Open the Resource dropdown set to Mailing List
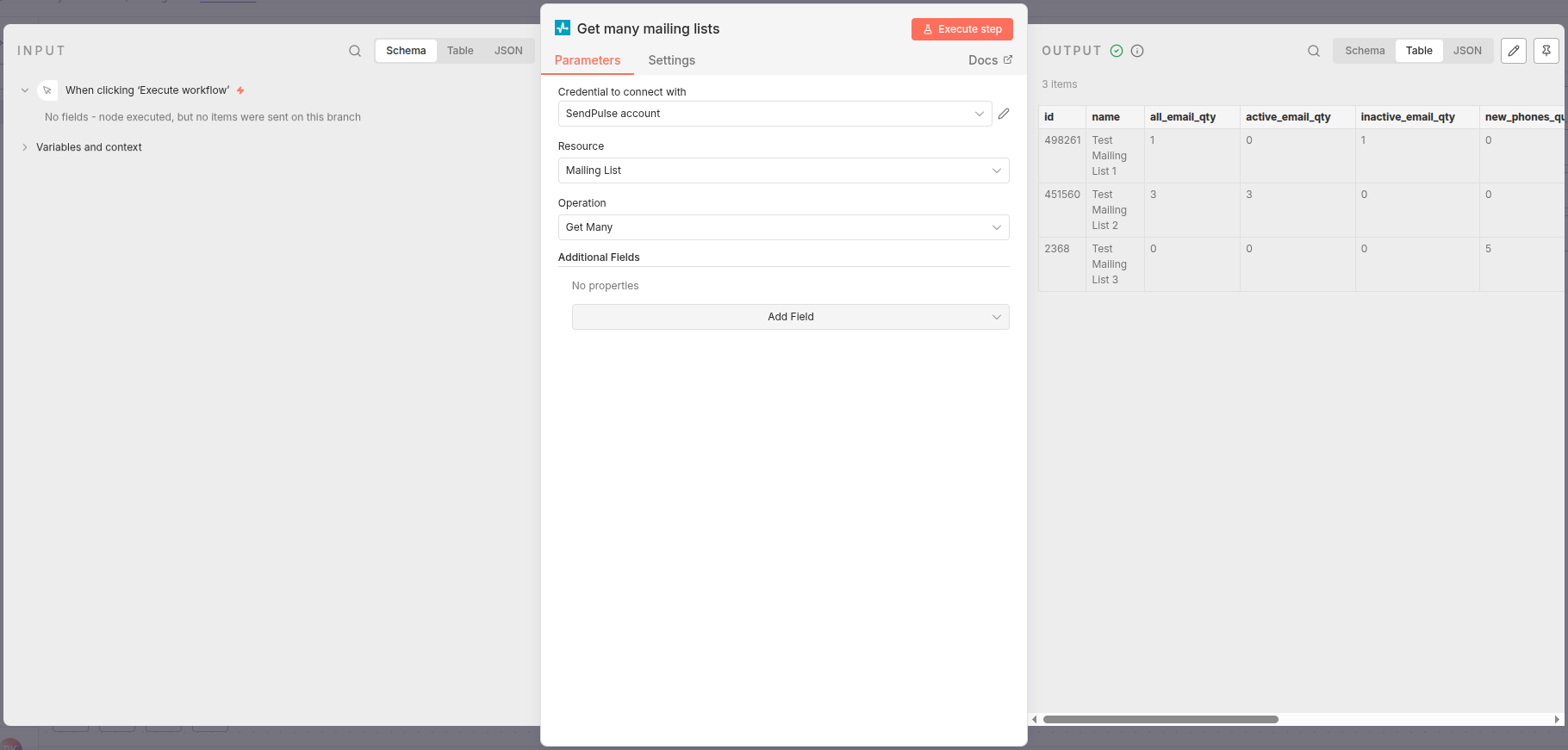The height and width of the screenshot is (750, 1568). coord(783,170)
